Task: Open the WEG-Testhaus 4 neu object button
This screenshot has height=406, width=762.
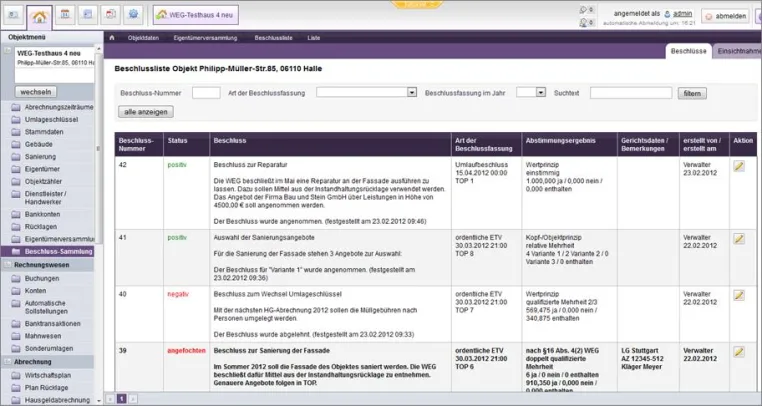Action: (195, 15)
